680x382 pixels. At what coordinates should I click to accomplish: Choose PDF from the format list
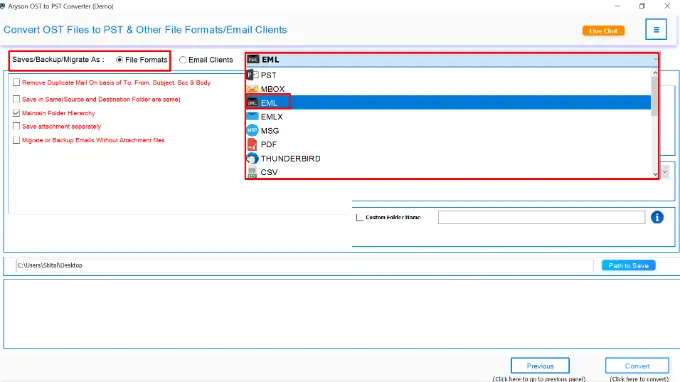pos(448,144)
